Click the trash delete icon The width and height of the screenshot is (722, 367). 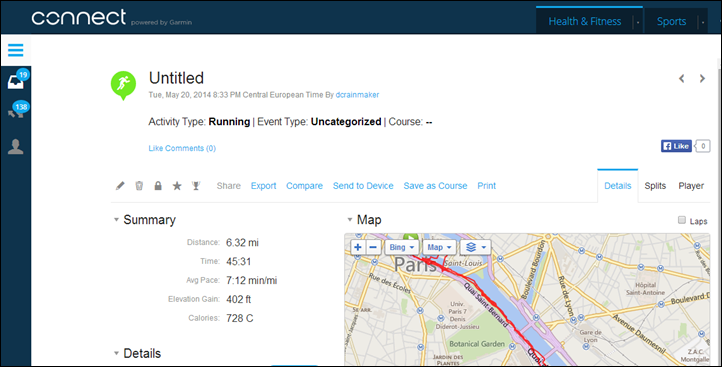(139, 186)
